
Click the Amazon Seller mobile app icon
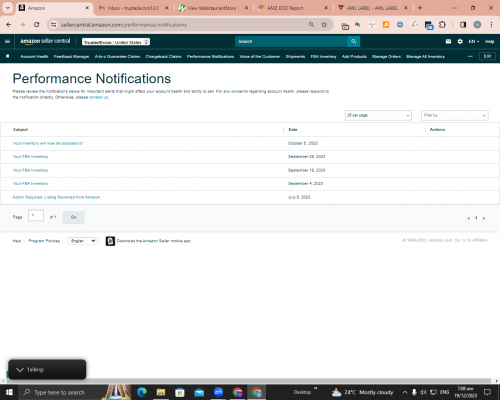(110, 241)
